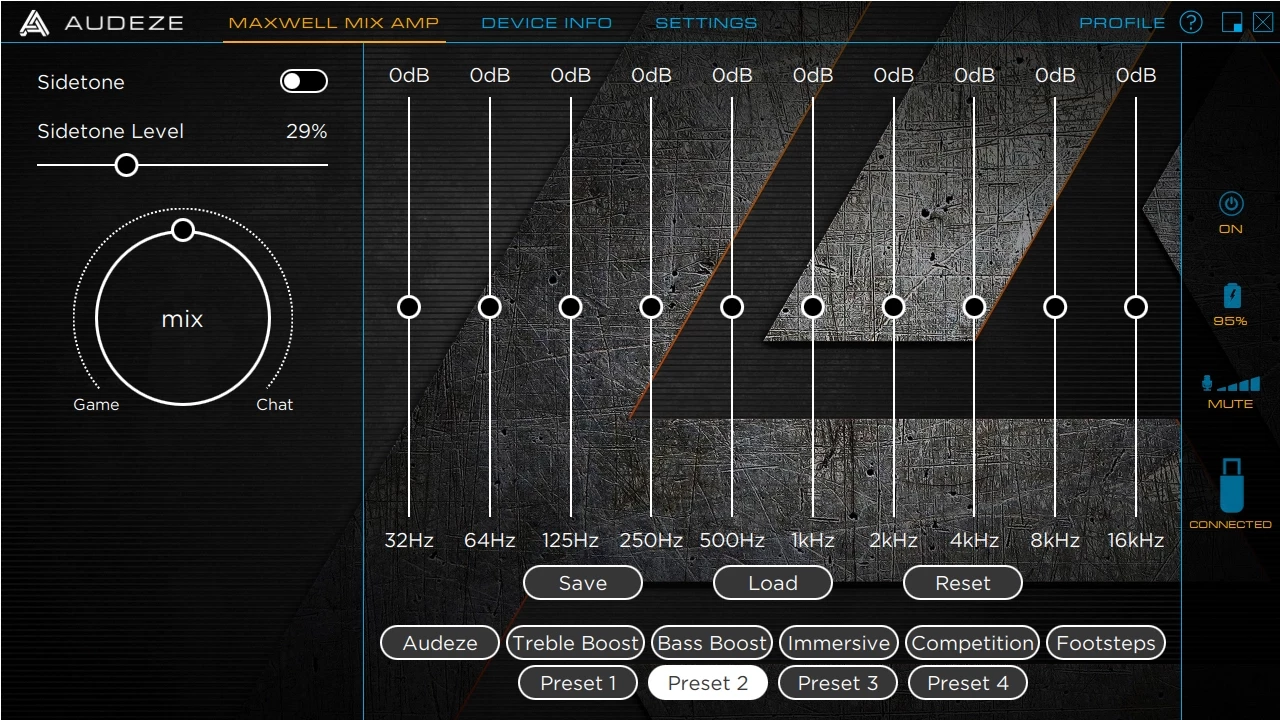
Task: Choose Preset 2
Action: pos(708,683)
